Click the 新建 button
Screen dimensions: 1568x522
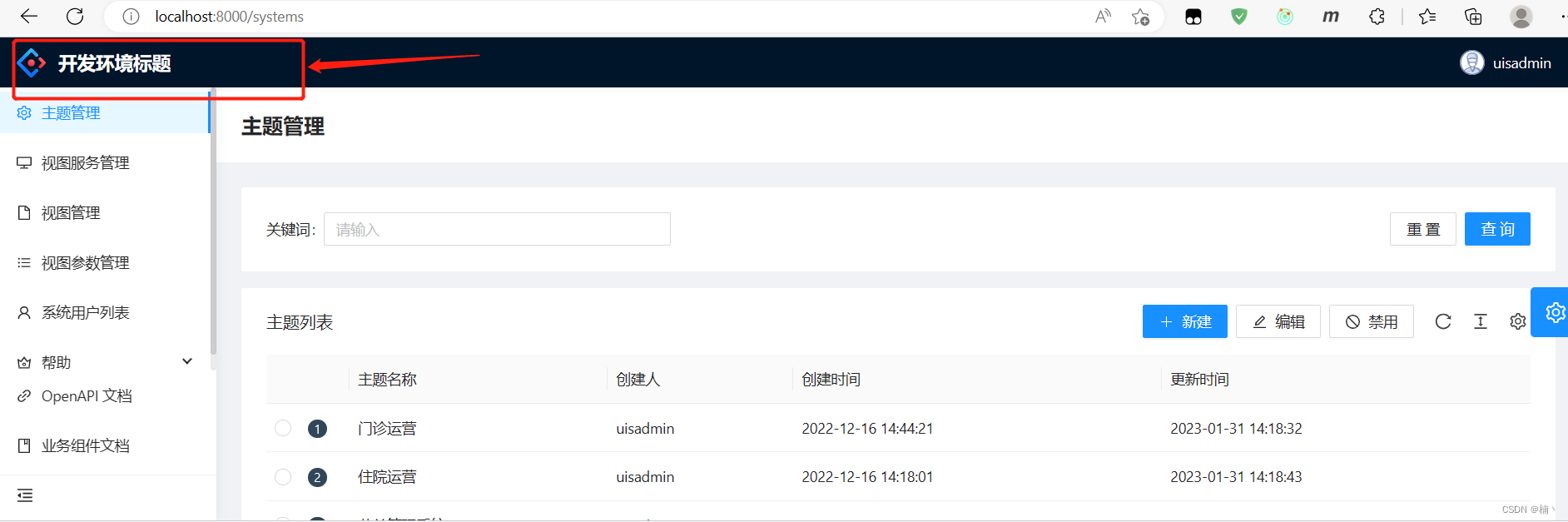1185,321
